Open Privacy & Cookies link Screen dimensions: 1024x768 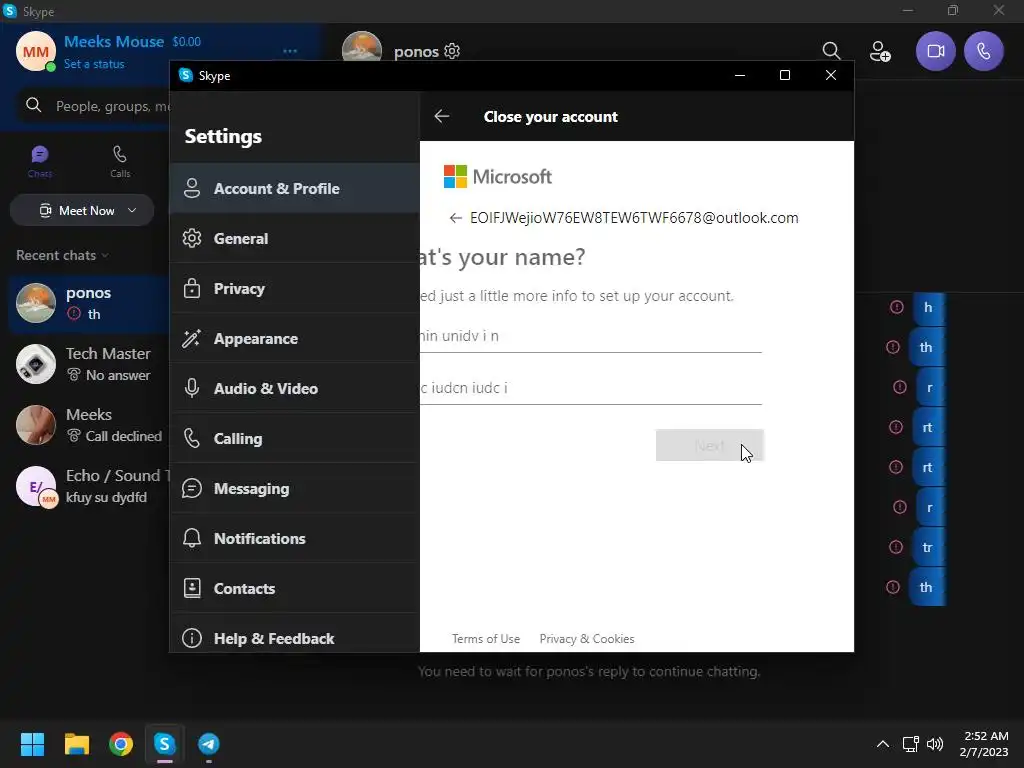click(586, 639)
